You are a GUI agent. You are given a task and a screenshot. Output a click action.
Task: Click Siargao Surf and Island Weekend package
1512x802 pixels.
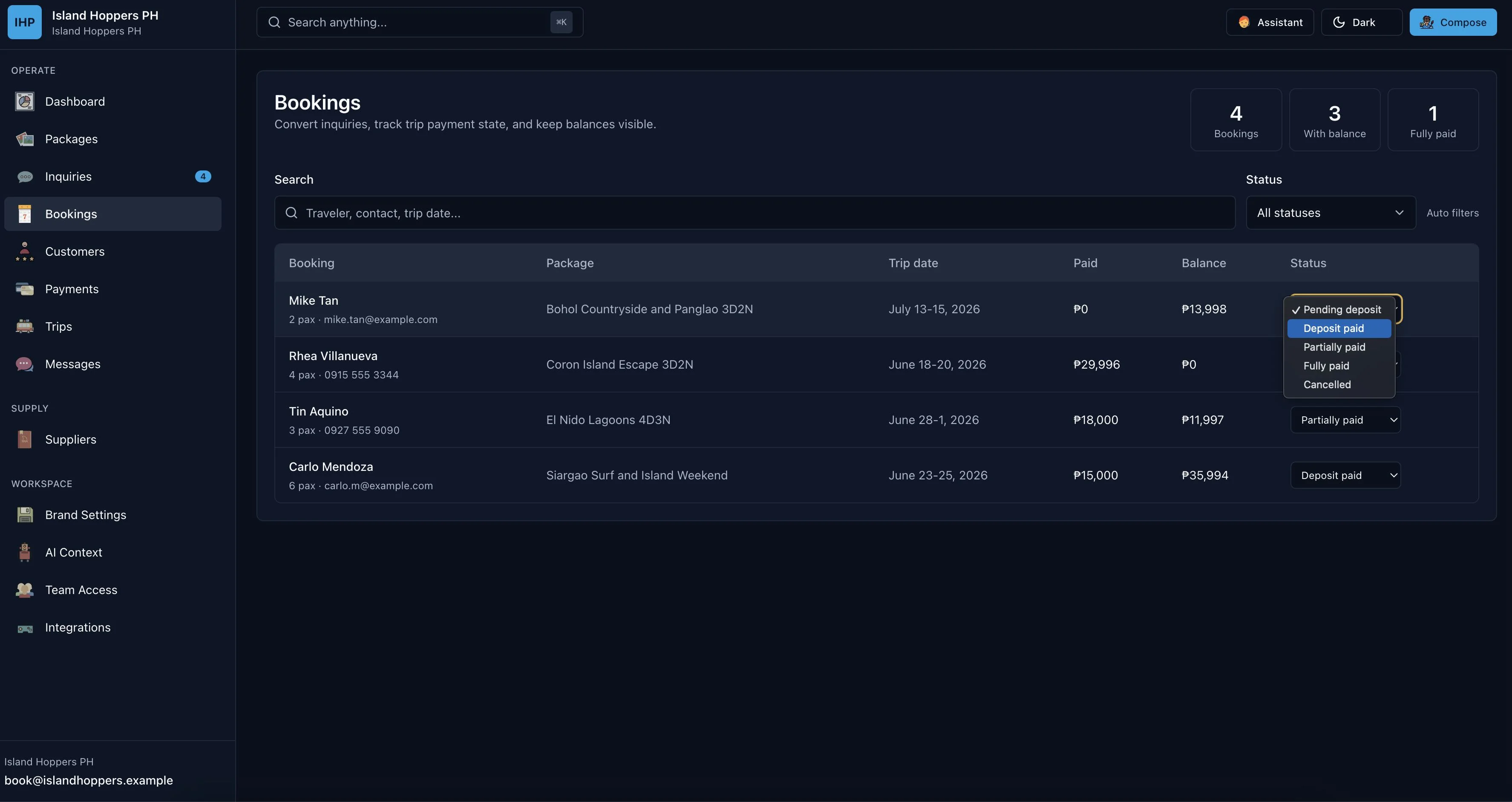636,476
